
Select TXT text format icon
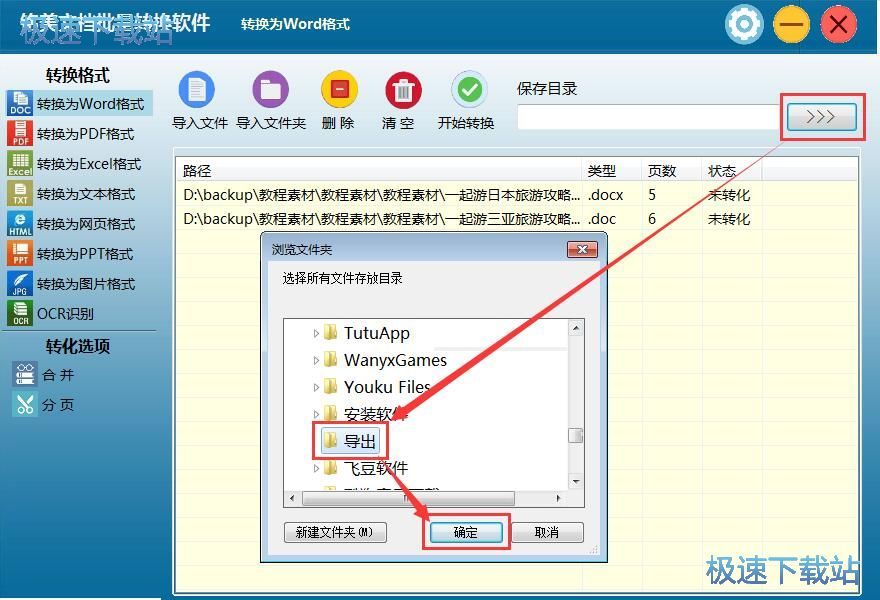tap(20, 193)
